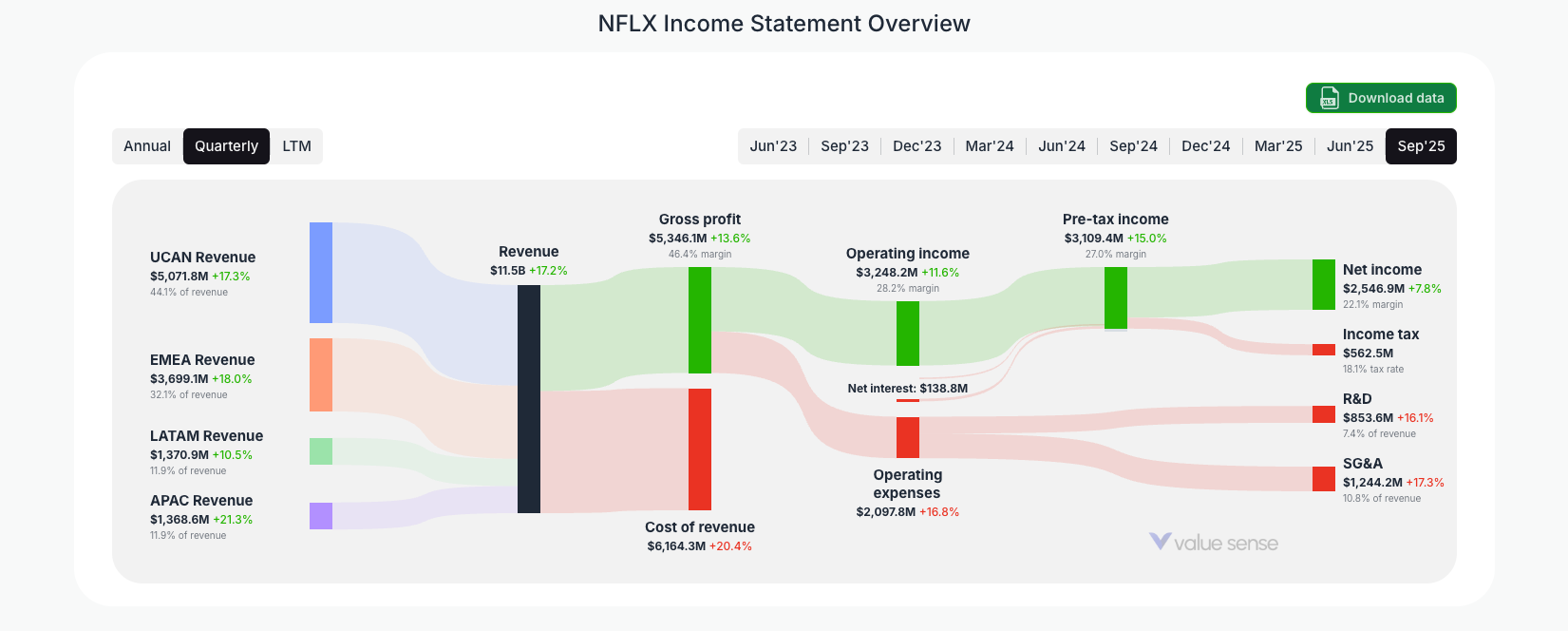Open the Sep'24 quarter tab
Screen dimensions: 1568x631
(1133, 145)
